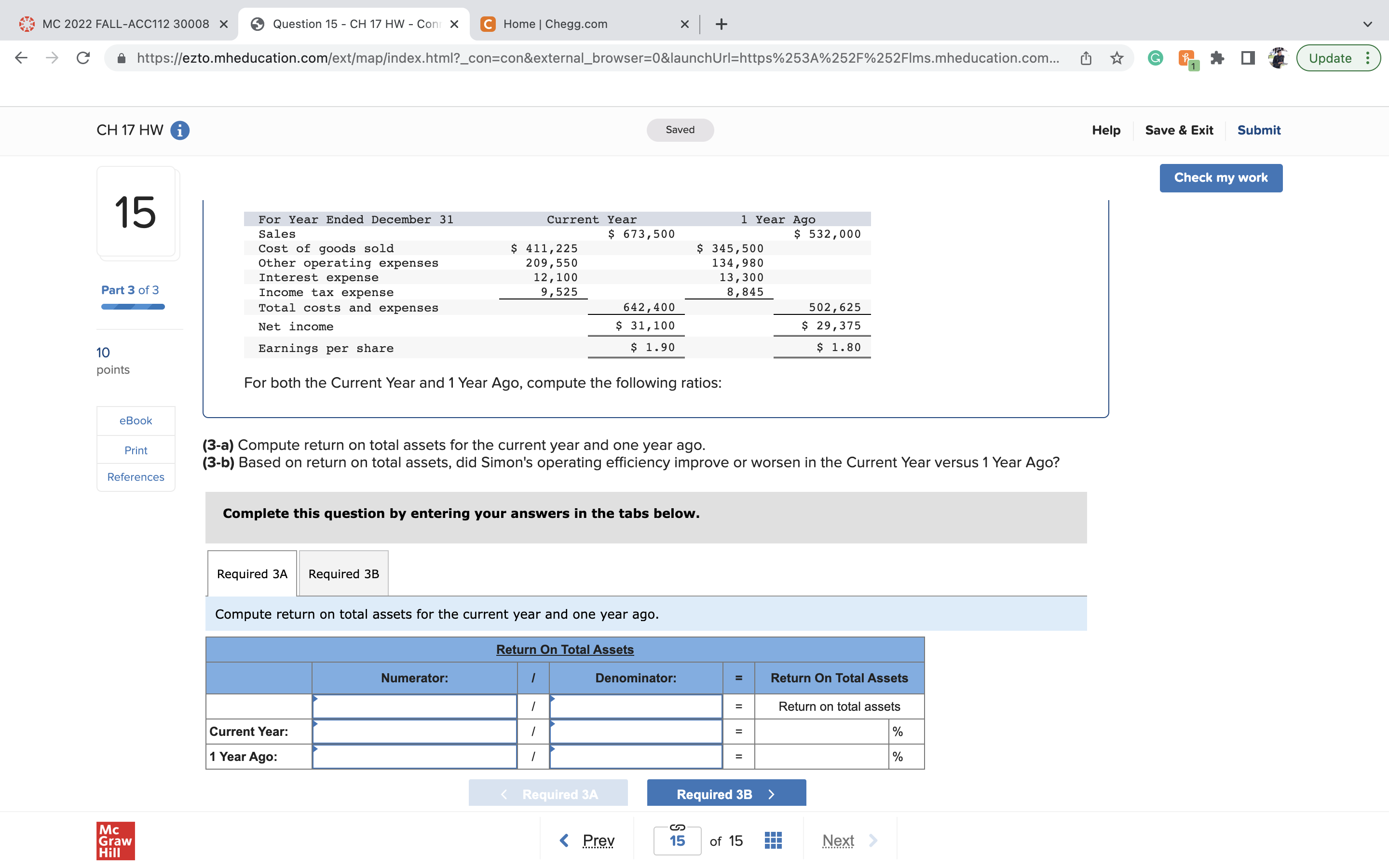Click the share icon in the address bar
This screenshot has width=1389, height=868.
(x=1085, y=57)
